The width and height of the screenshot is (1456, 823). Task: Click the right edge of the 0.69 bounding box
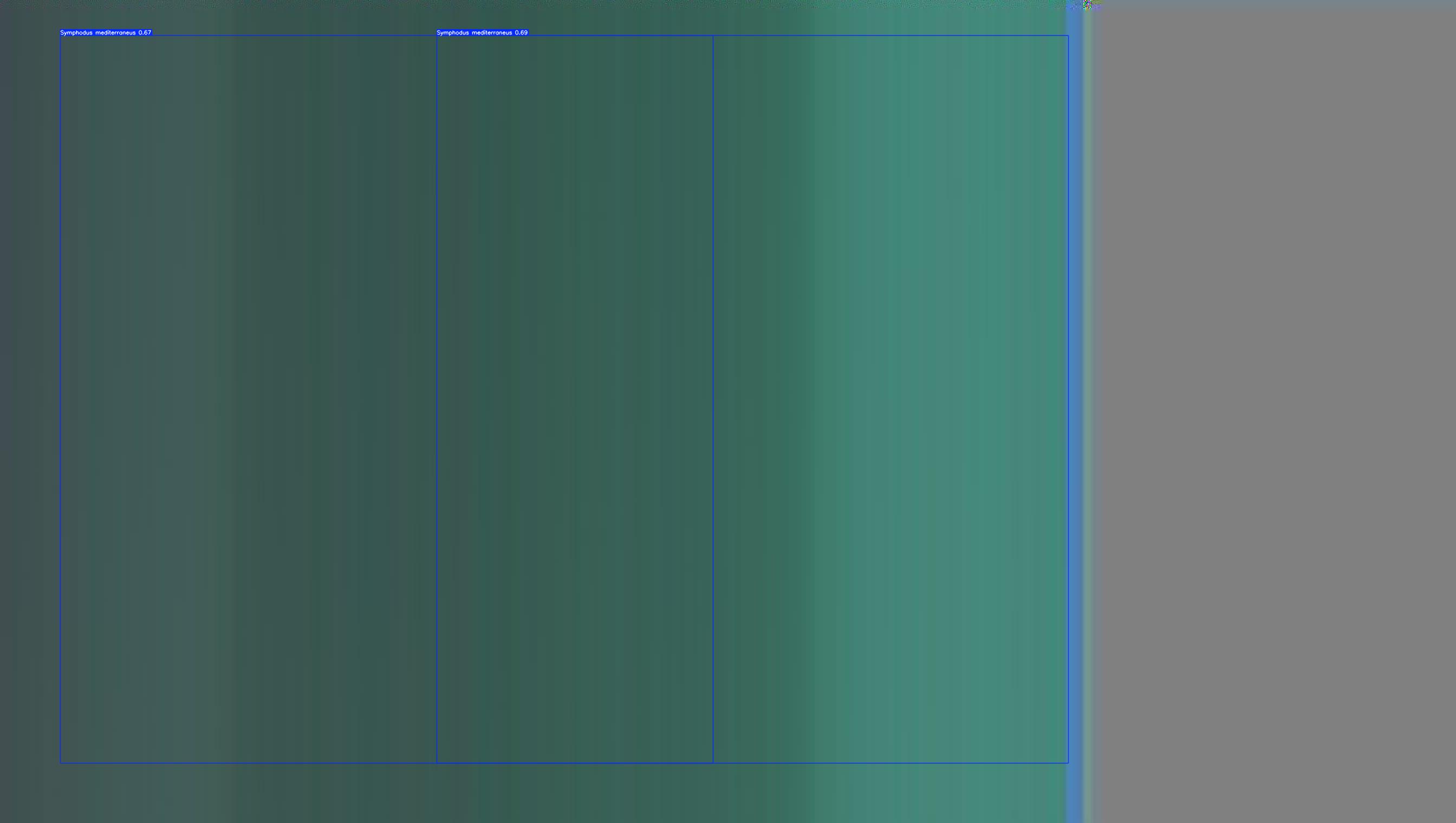[x=1068, y=396]
